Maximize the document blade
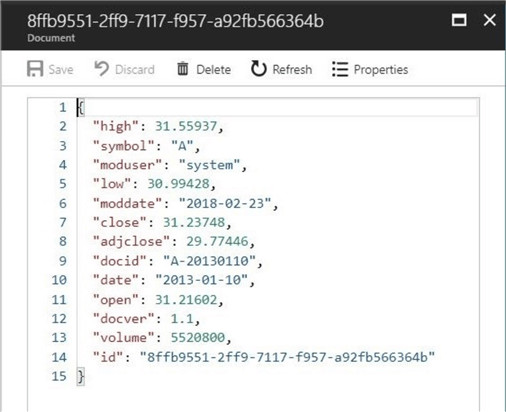Screen dimensions: 506x412 [459, 20]
